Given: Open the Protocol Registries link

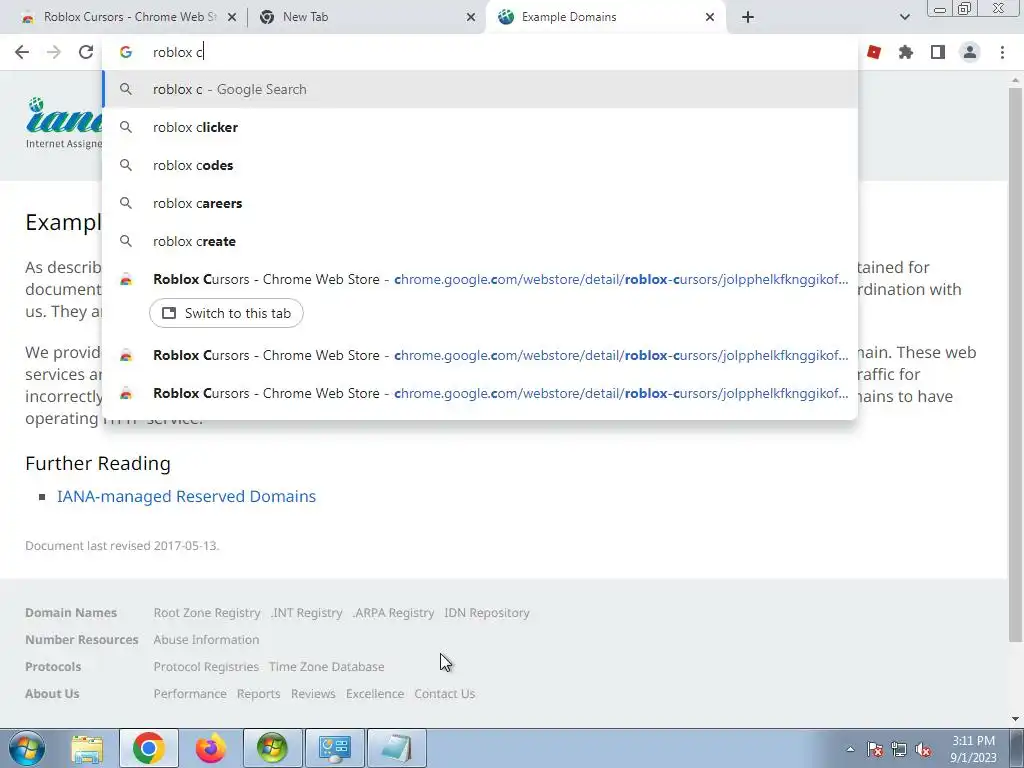Looking at the screenshot, I should pyautogui.click(x=206, y=667).
